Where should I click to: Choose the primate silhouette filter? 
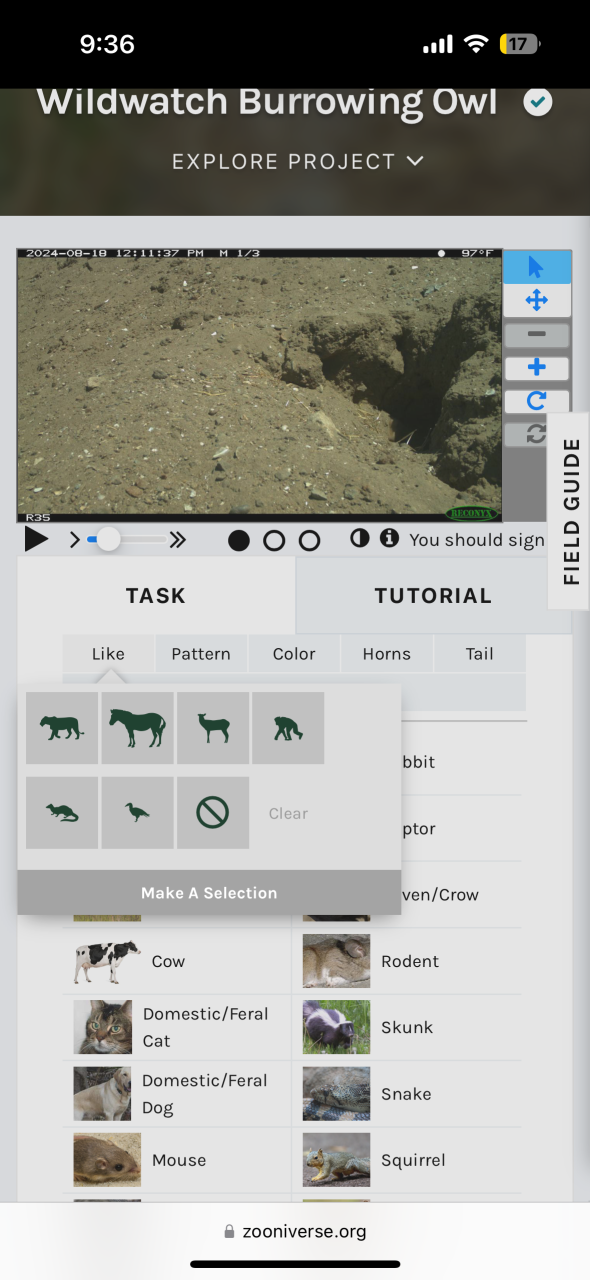click(x=288, y=728)
